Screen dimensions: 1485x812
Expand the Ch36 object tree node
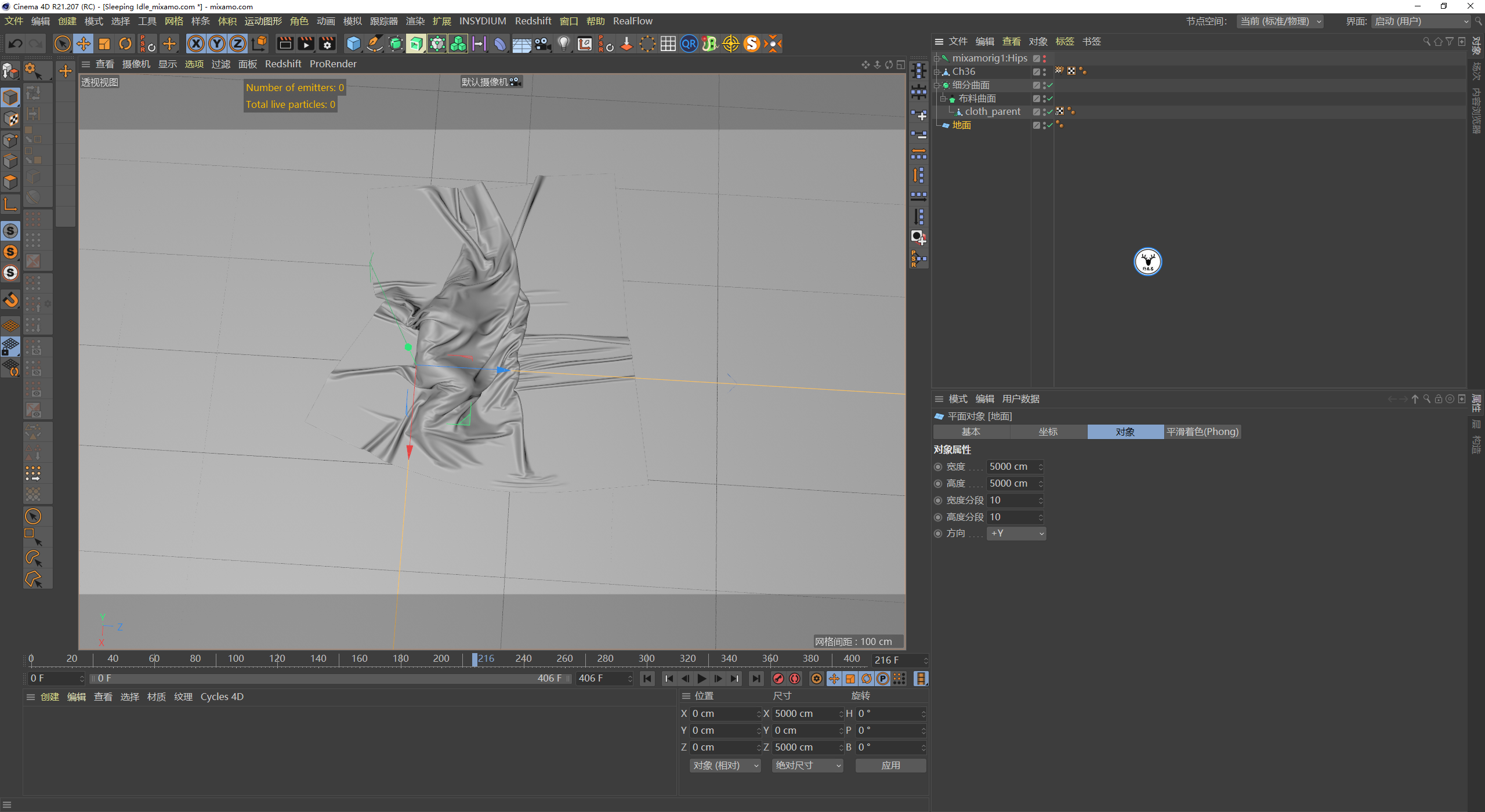[x=936, y=72]
